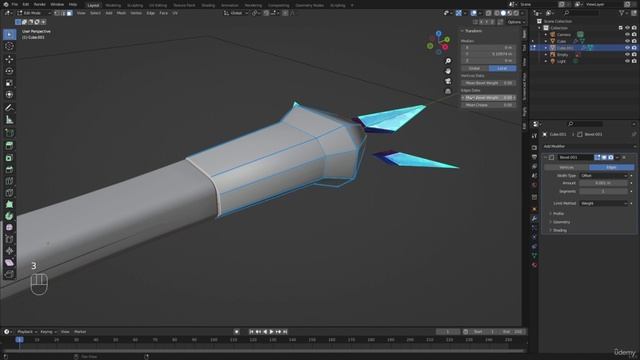This screenshot has height=360, width=640.
Task: Enable face select mode
Action: pyautogui.click(x=69, y=13)
